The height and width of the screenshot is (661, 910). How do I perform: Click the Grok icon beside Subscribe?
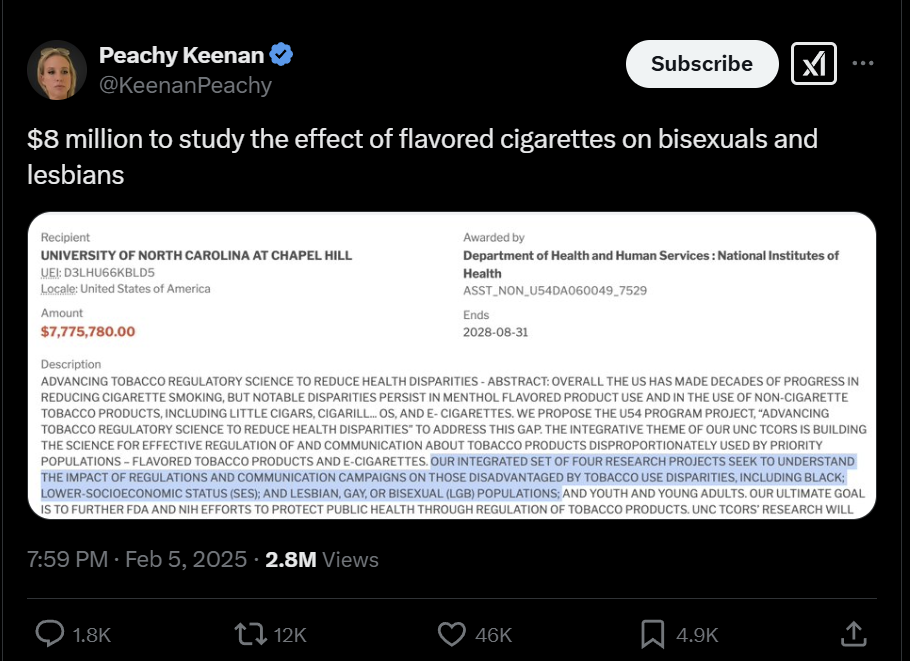pos(813,64)
